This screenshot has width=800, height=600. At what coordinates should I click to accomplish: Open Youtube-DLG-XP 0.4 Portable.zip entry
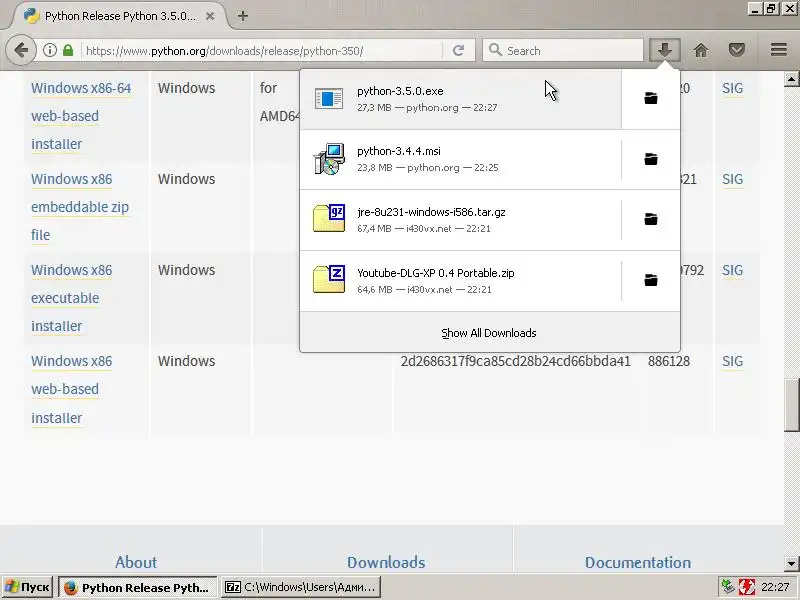click(461, 280)
